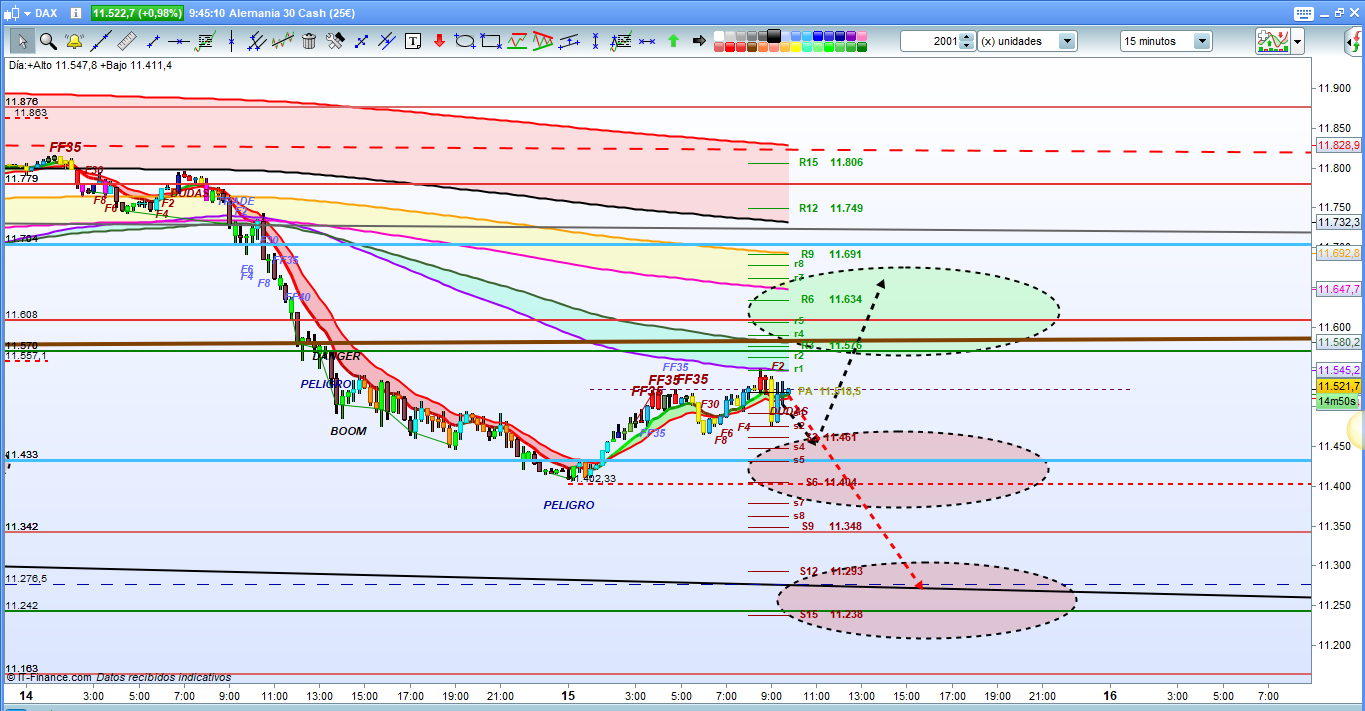The width and height of the screenshot is (1365, 711).
Task: Click the trash can delete objects icon
Action: tap(309, 41)
